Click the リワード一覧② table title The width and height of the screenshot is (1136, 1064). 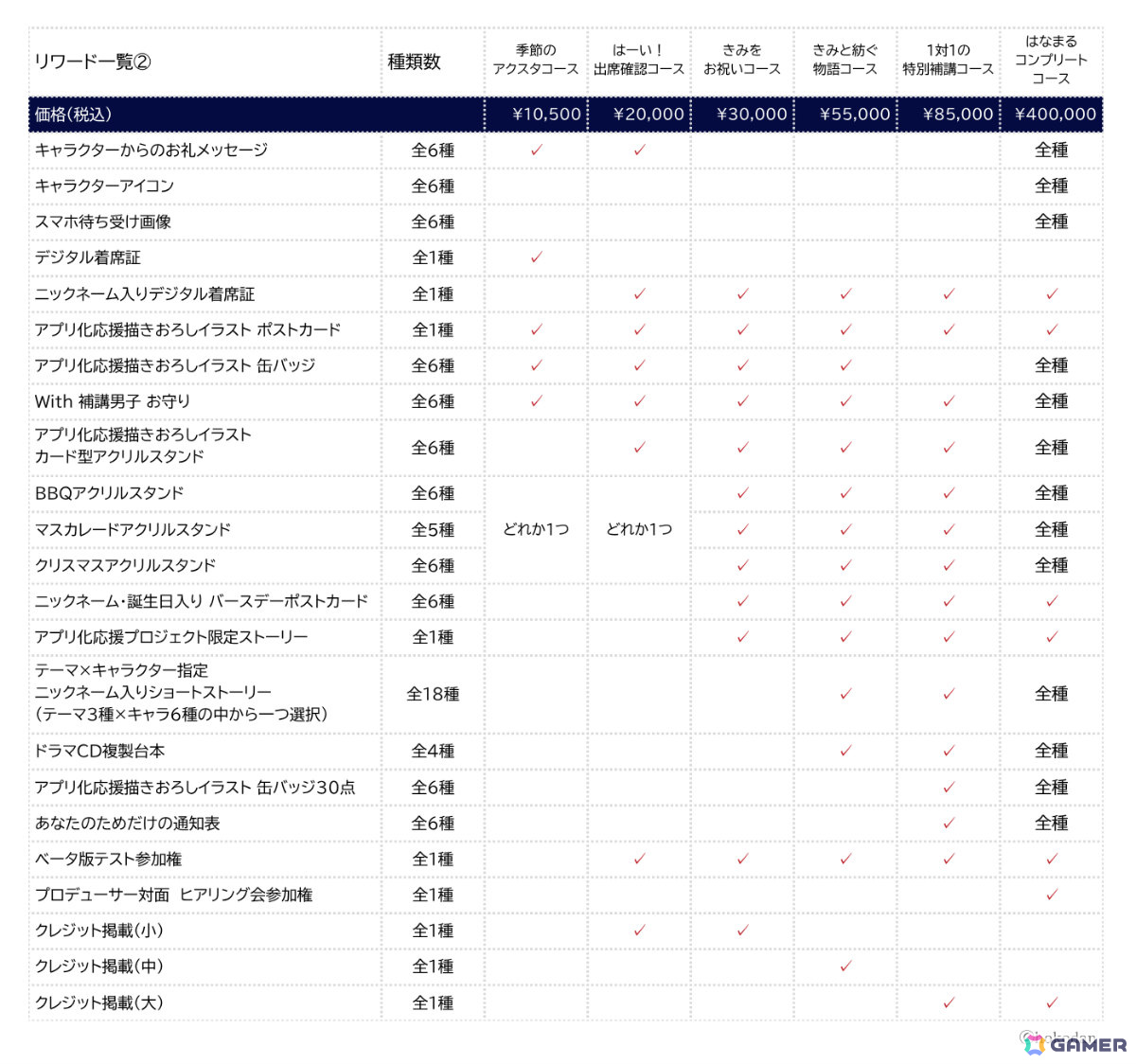click(93, 62)
